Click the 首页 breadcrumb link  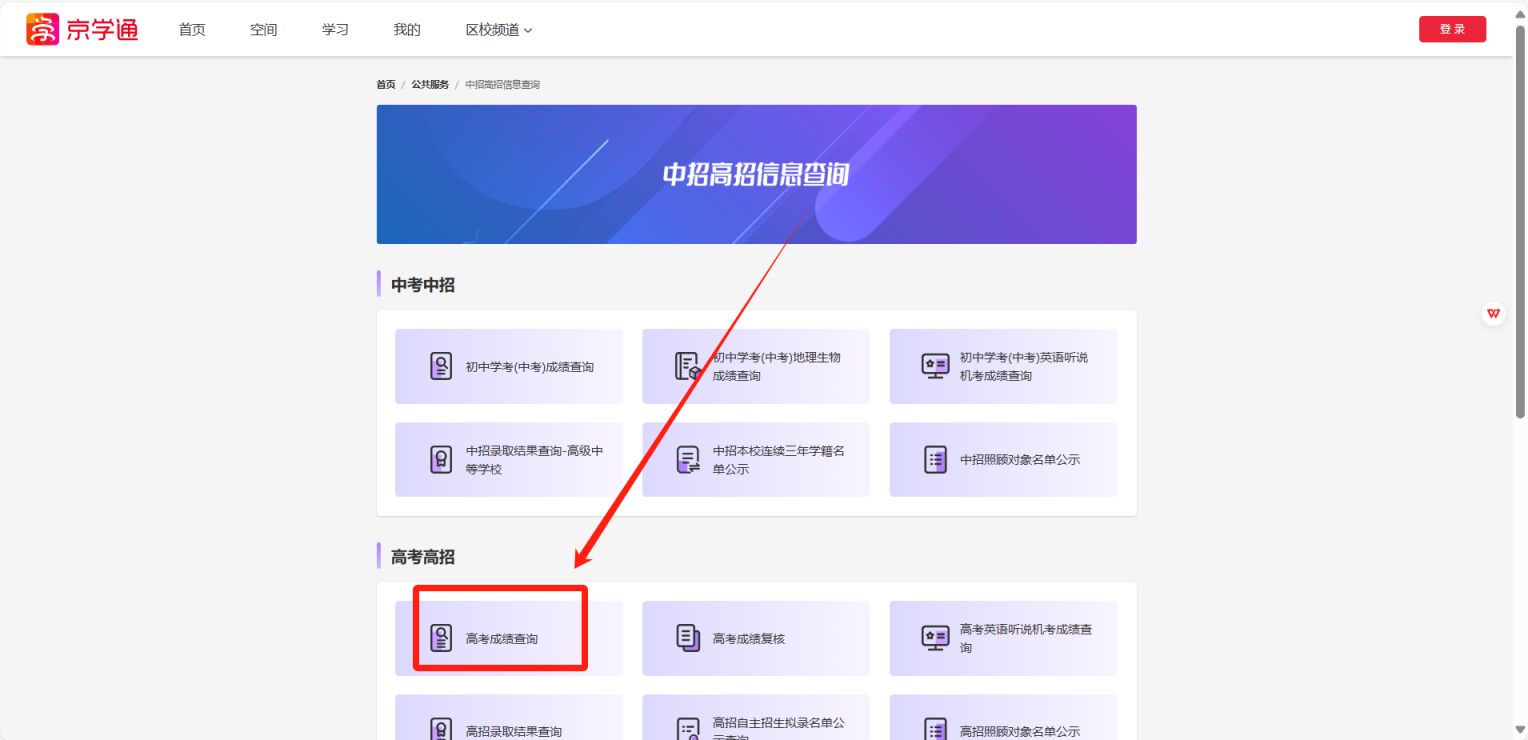pyautogui.click(x=385, y=85)
